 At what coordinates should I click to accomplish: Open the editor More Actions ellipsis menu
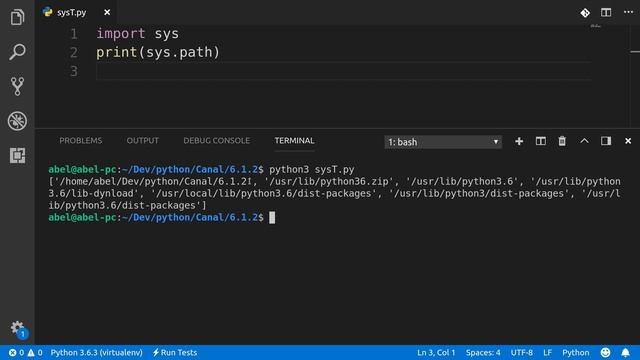point(629,12)
